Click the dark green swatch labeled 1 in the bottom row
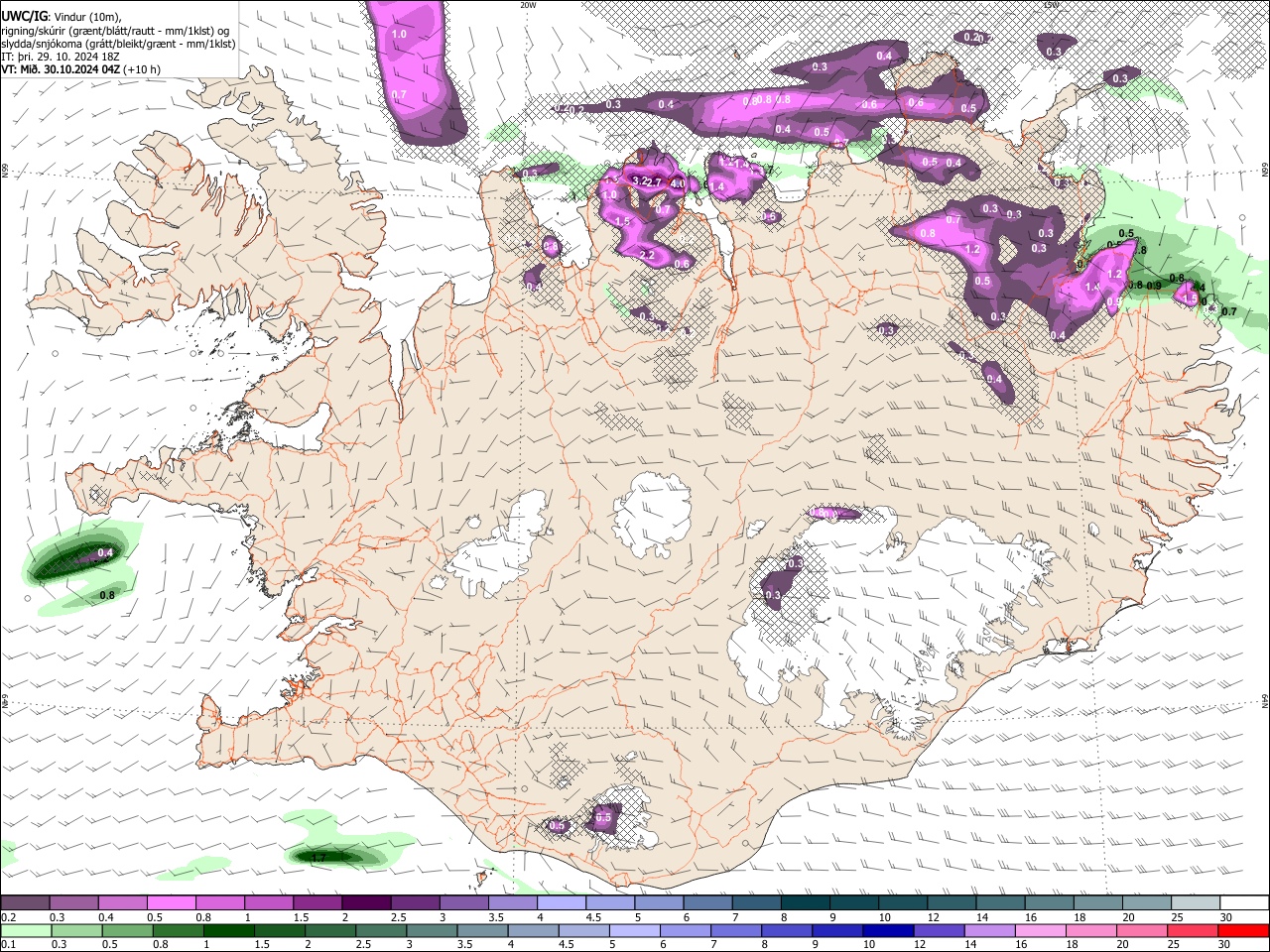The height and width of the screenshot is (952, 1270). click(x=231, y=931)
